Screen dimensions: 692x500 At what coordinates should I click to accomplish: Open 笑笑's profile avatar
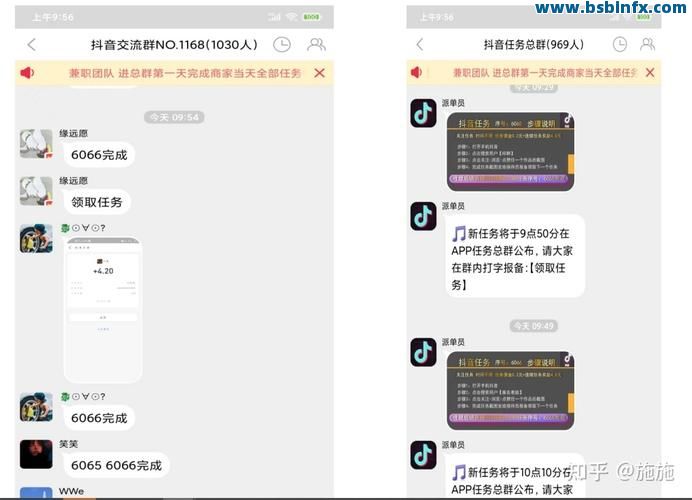36,454
